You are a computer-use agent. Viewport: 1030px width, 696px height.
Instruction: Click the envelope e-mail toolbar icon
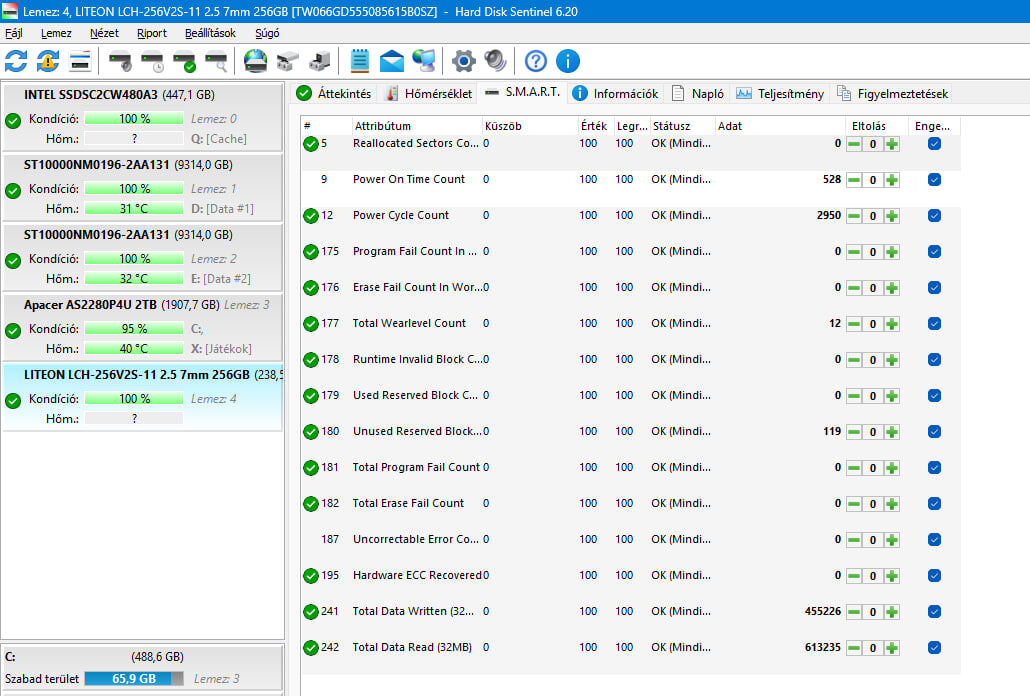[x=392, y=62]
